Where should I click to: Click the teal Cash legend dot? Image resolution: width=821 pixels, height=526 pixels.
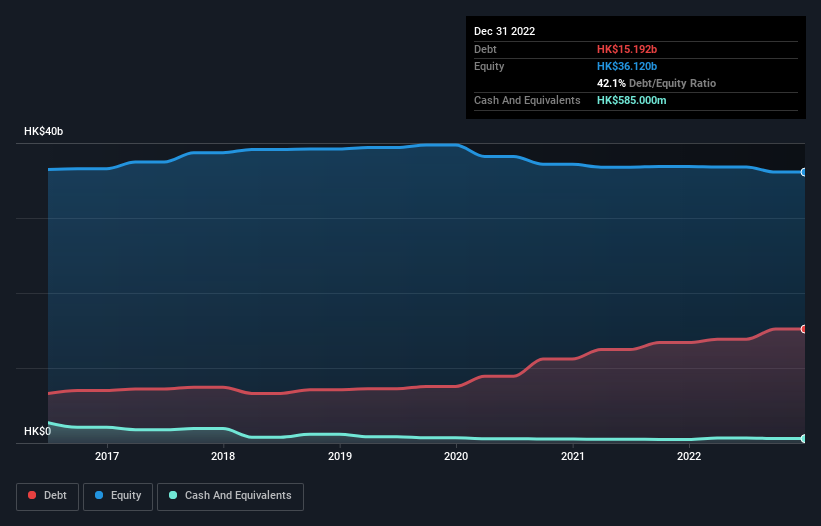point(173,495)
